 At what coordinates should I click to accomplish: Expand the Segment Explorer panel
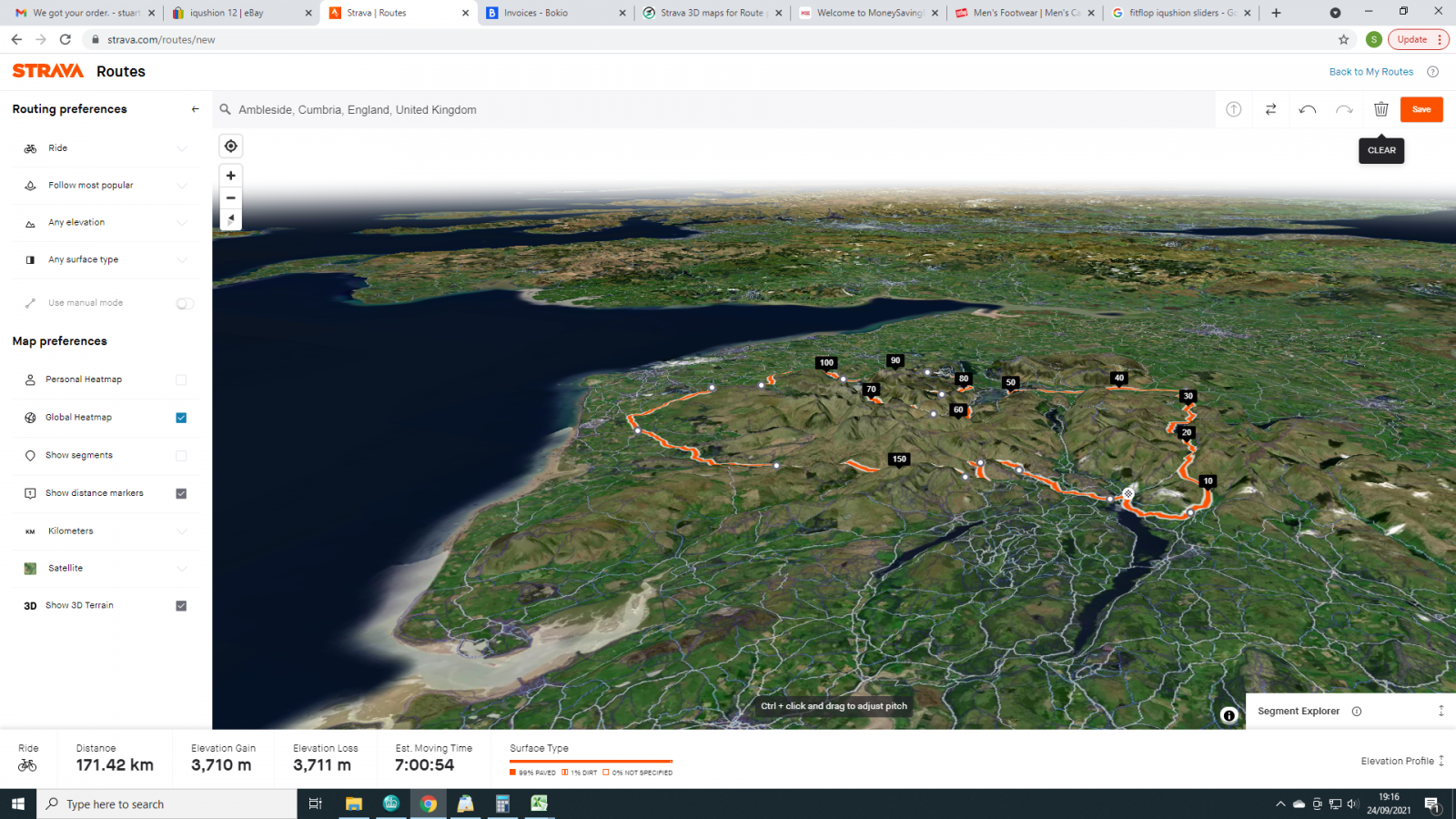[1441, 711]
